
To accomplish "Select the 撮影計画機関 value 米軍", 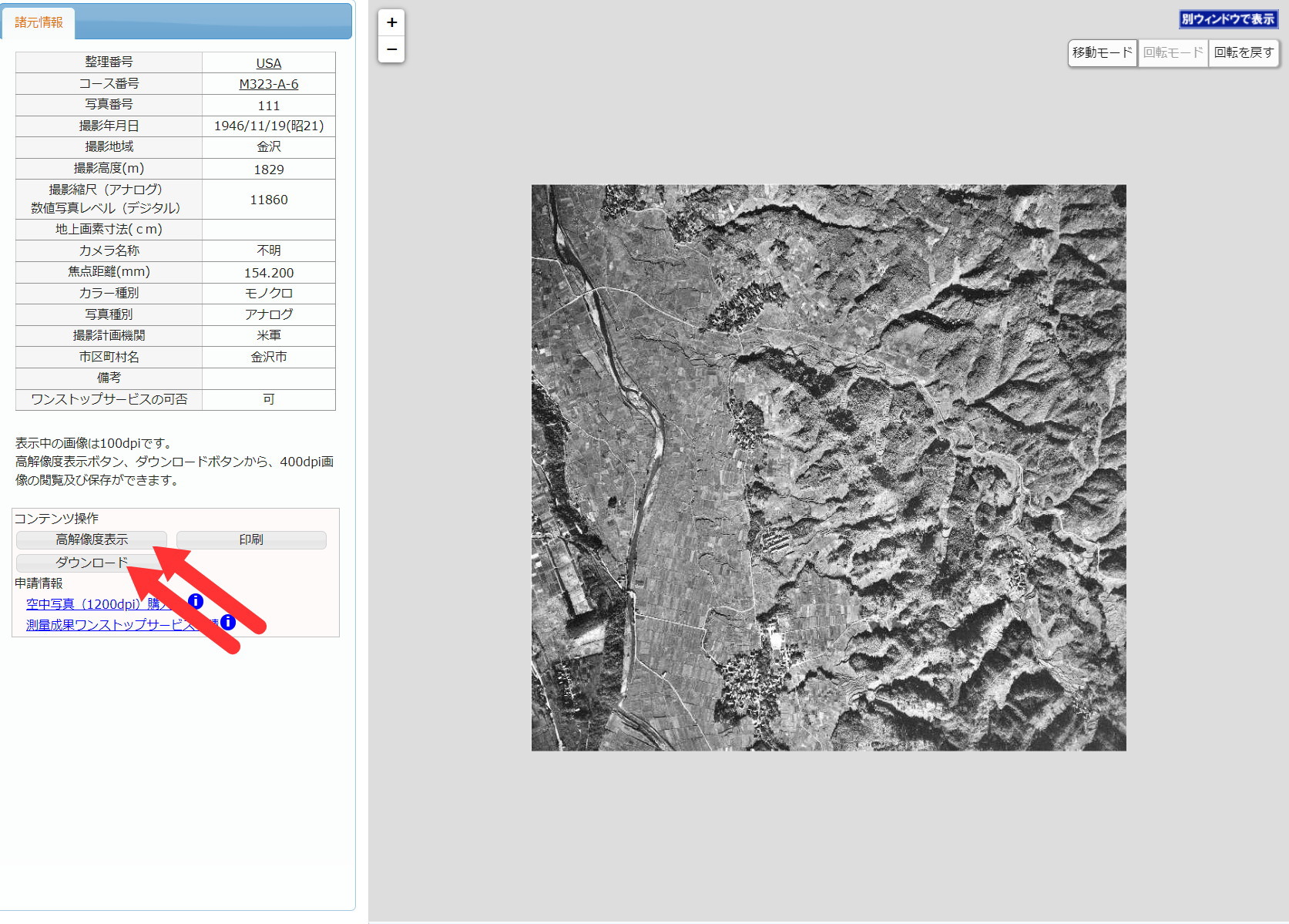I will 269,335.
